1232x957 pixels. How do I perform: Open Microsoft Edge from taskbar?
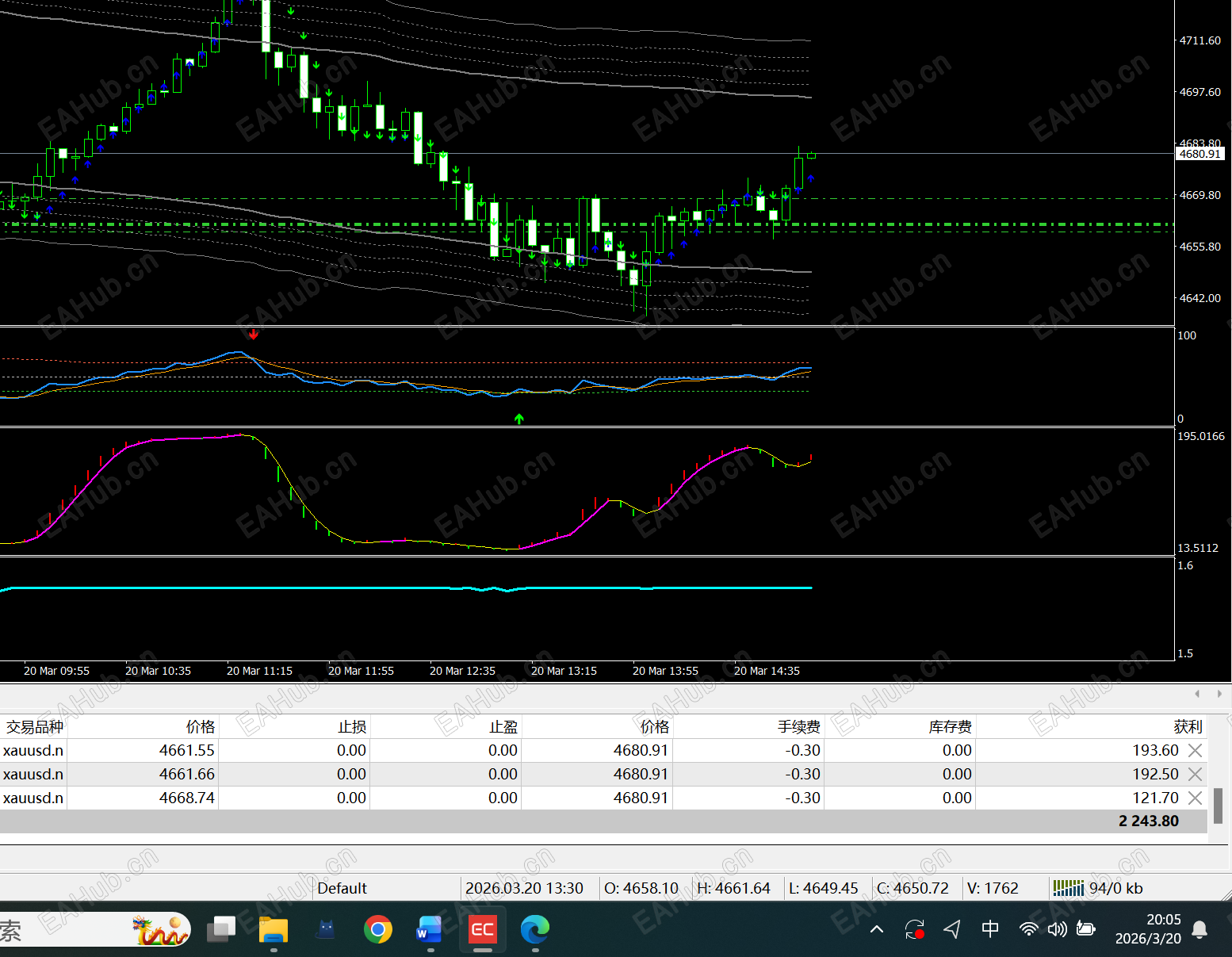535,929
